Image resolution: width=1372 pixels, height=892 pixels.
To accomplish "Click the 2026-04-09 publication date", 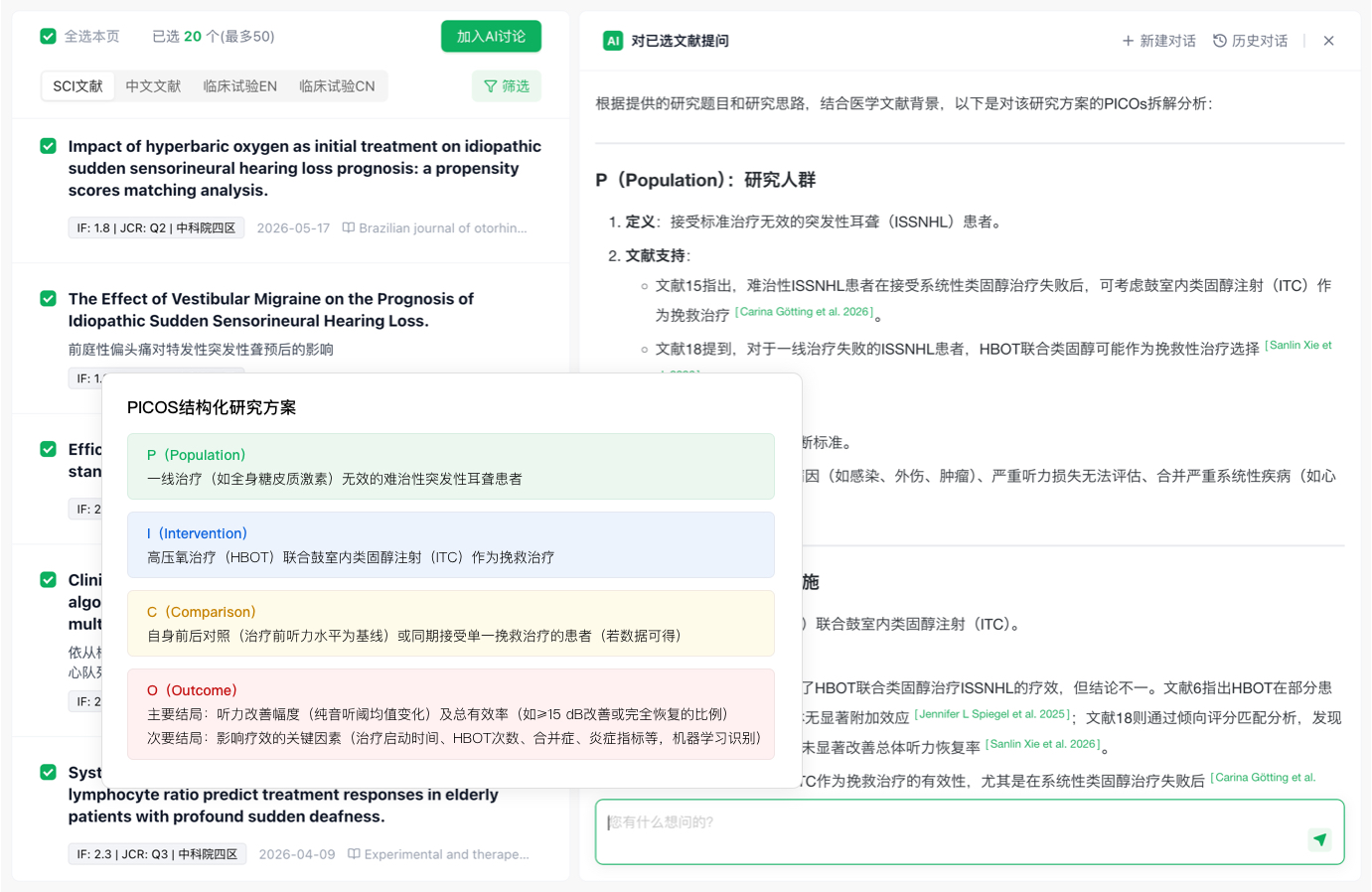I will pyautogui.click(x=297, y=854).
